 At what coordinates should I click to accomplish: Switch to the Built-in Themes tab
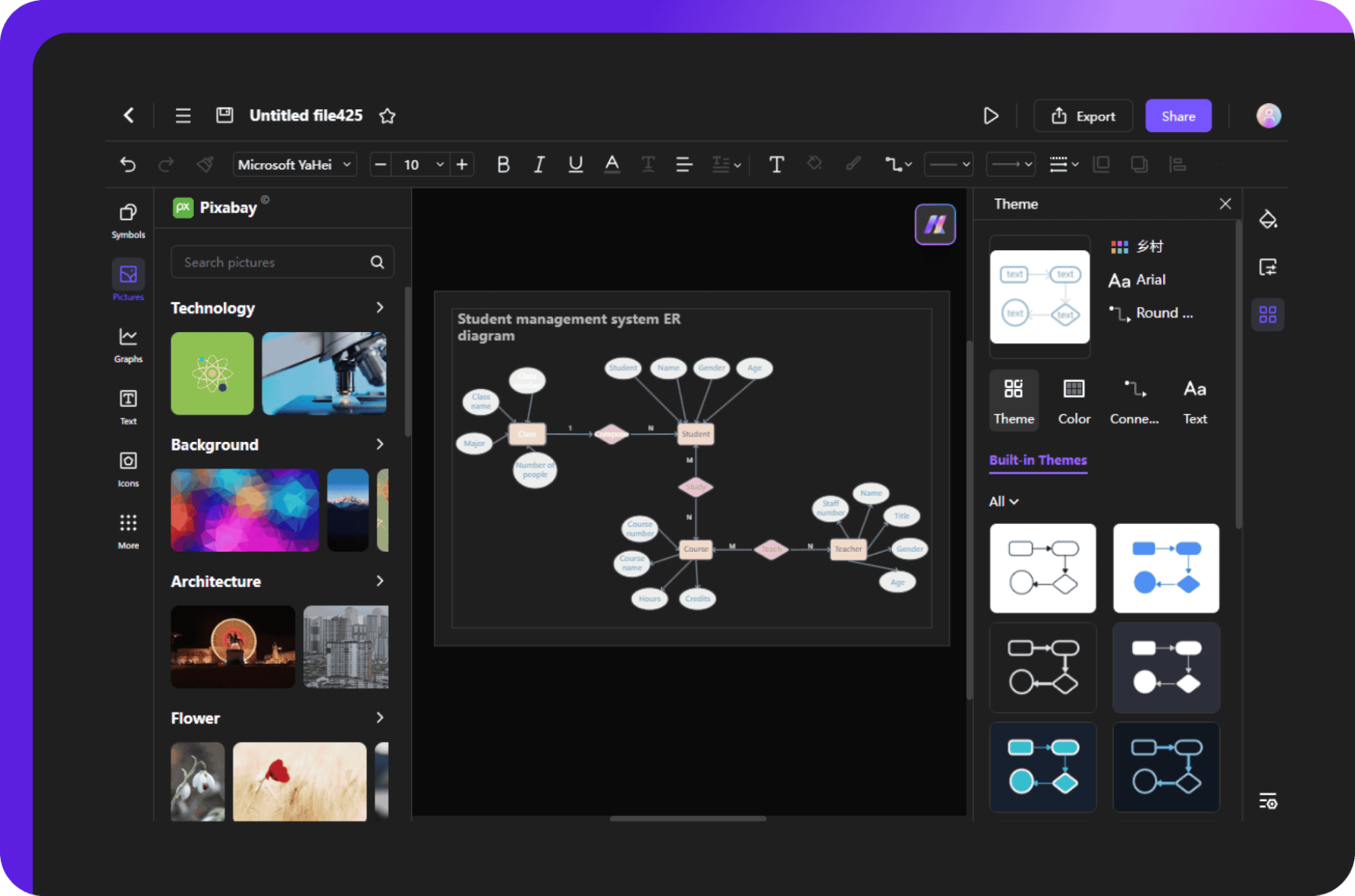(1038, 460)
